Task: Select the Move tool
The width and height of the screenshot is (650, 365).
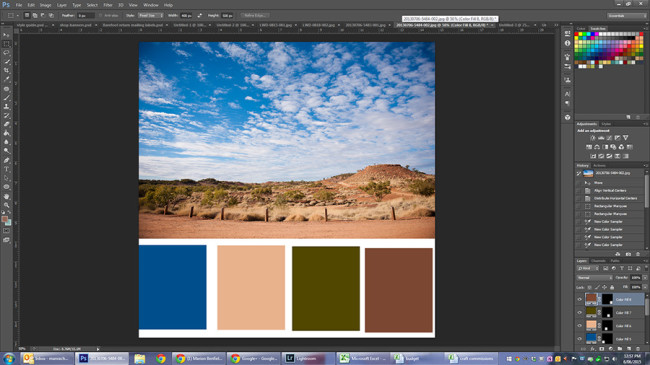Action: [6, 35]
